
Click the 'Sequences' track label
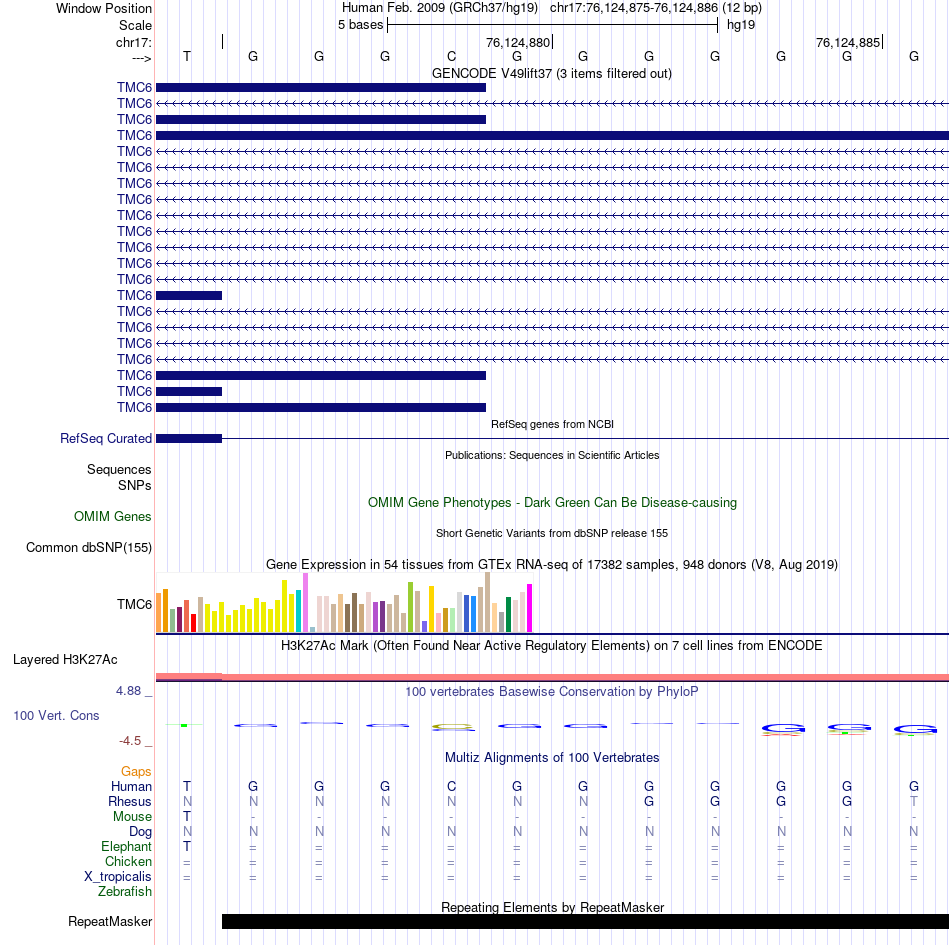tap(119, 469)
